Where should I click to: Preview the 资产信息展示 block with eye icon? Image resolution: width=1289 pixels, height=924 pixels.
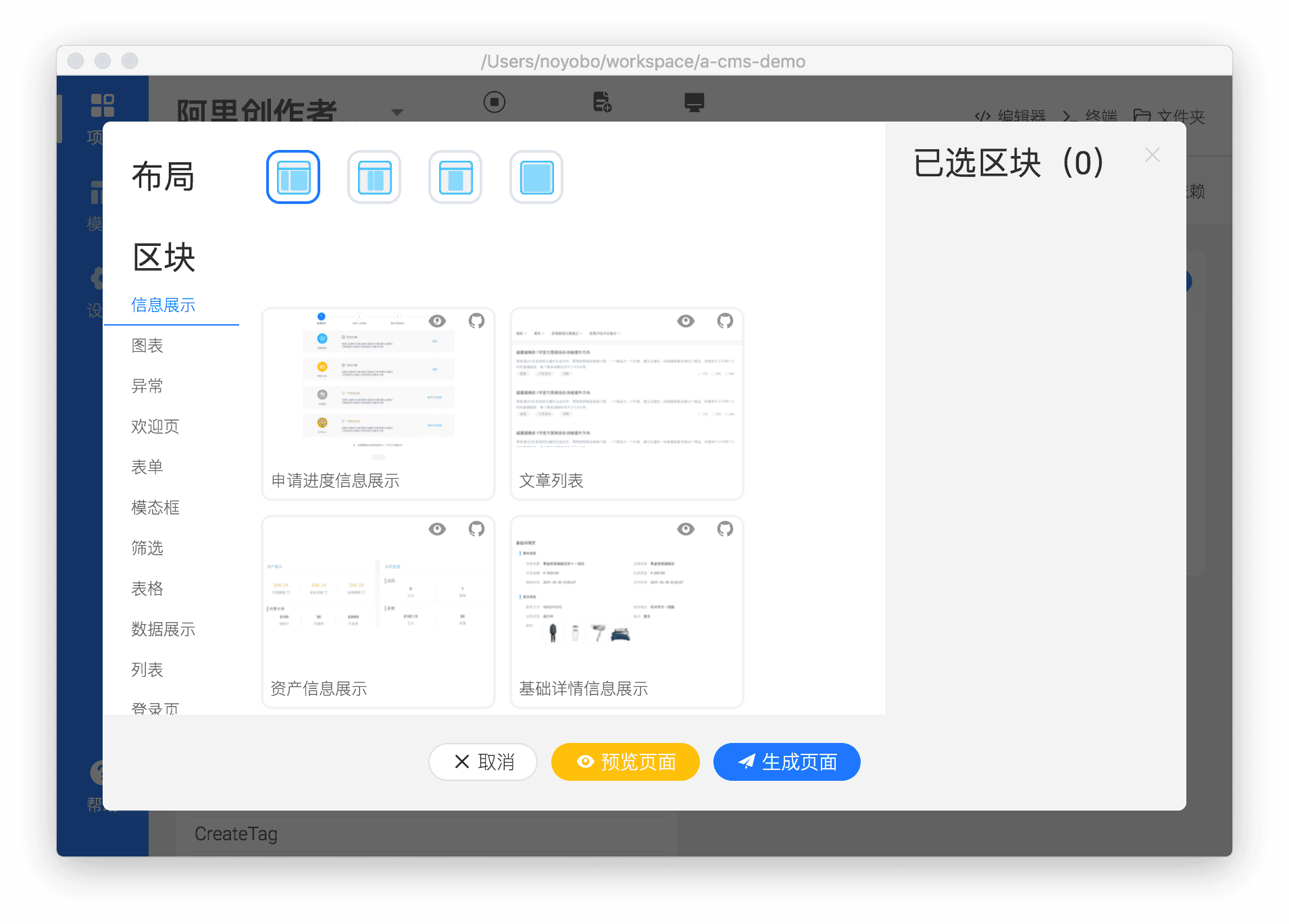437,529
